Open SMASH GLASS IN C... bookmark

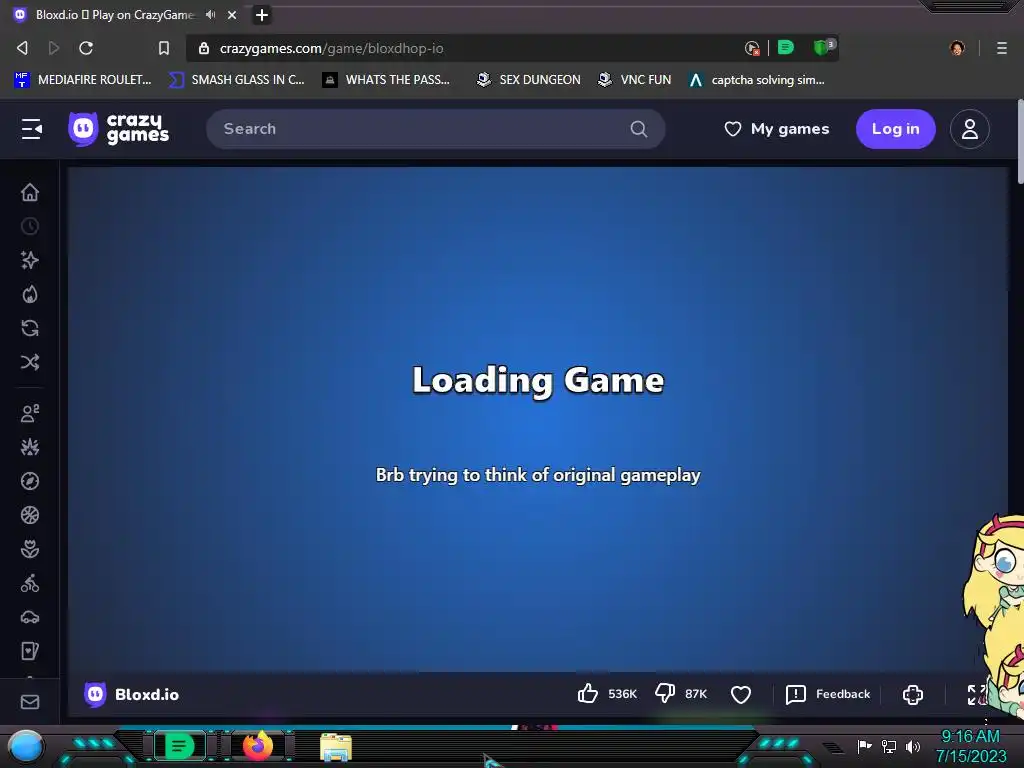[x=236, y=80]
